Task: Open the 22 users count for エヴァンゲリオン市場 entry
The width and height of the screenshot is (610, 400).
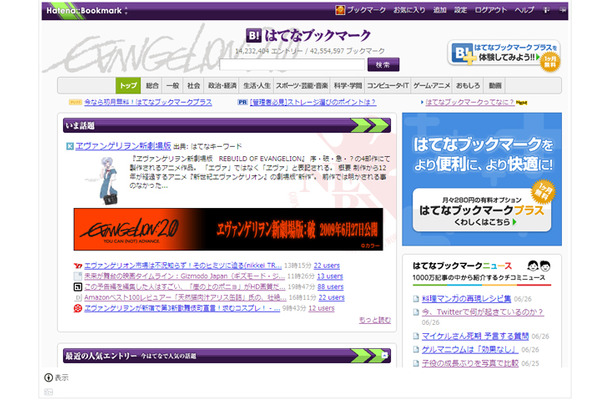Action: point(327,266)
